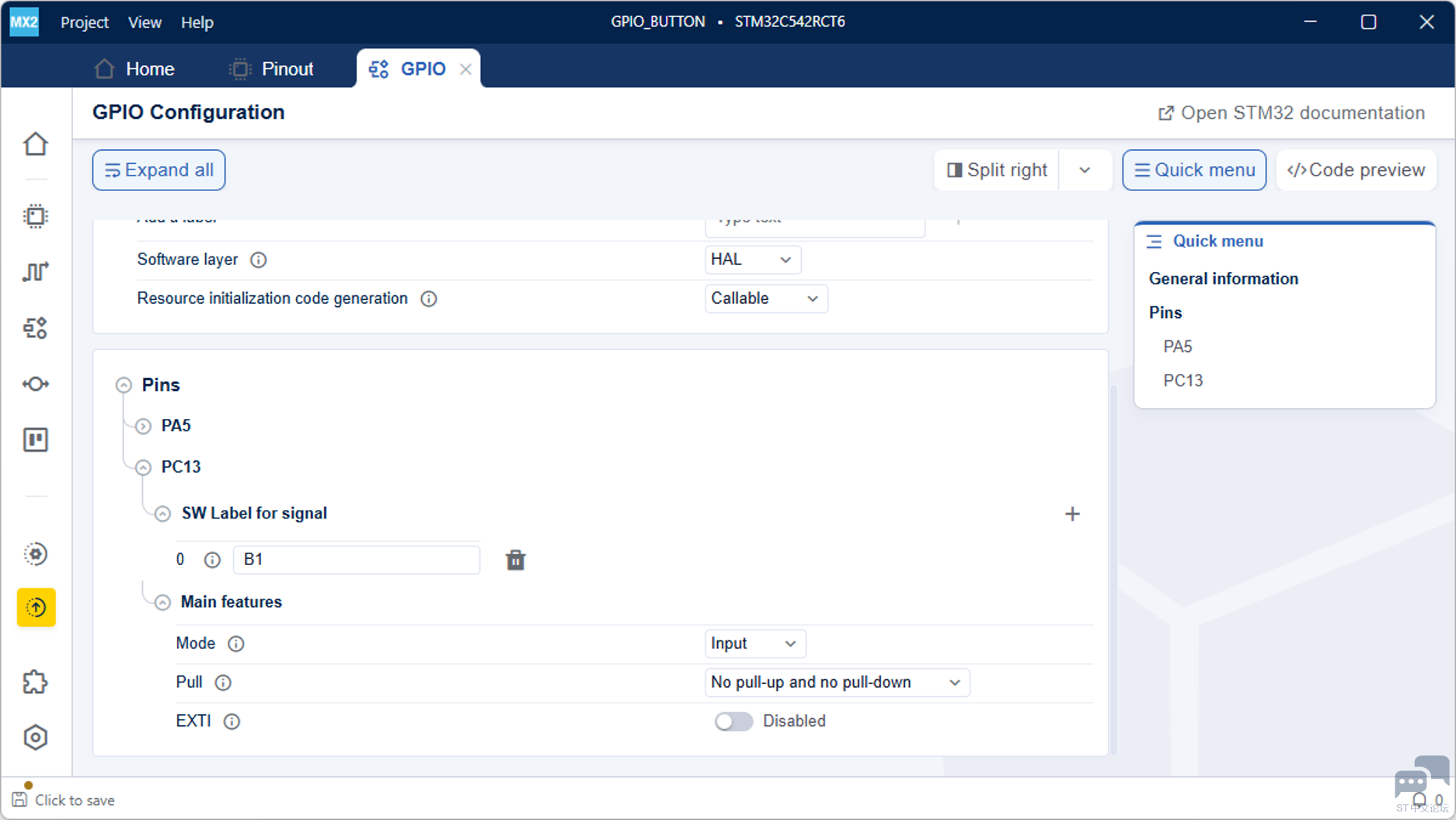Image resolution: width=1456 pixels, height=820 pixels.
Task: Open the Mode Input dropdown
Action: click(x=754, y=644)
